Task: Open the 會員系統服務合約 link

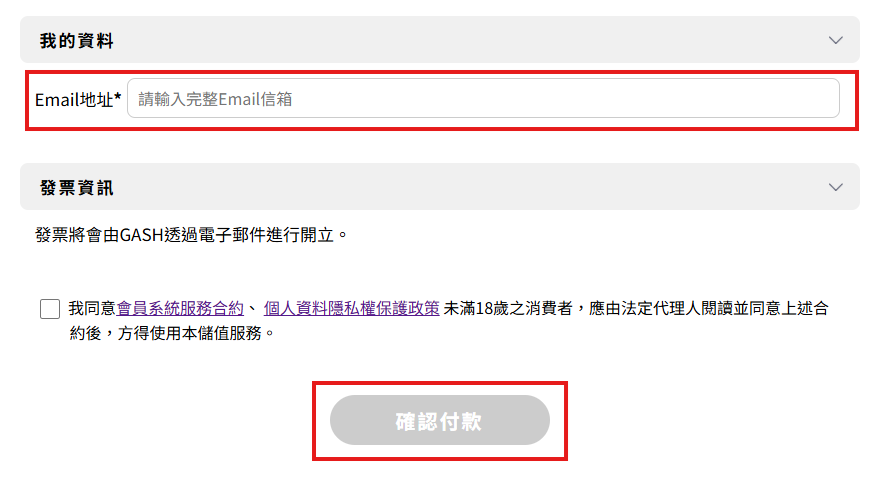Action: click(180, 308)
